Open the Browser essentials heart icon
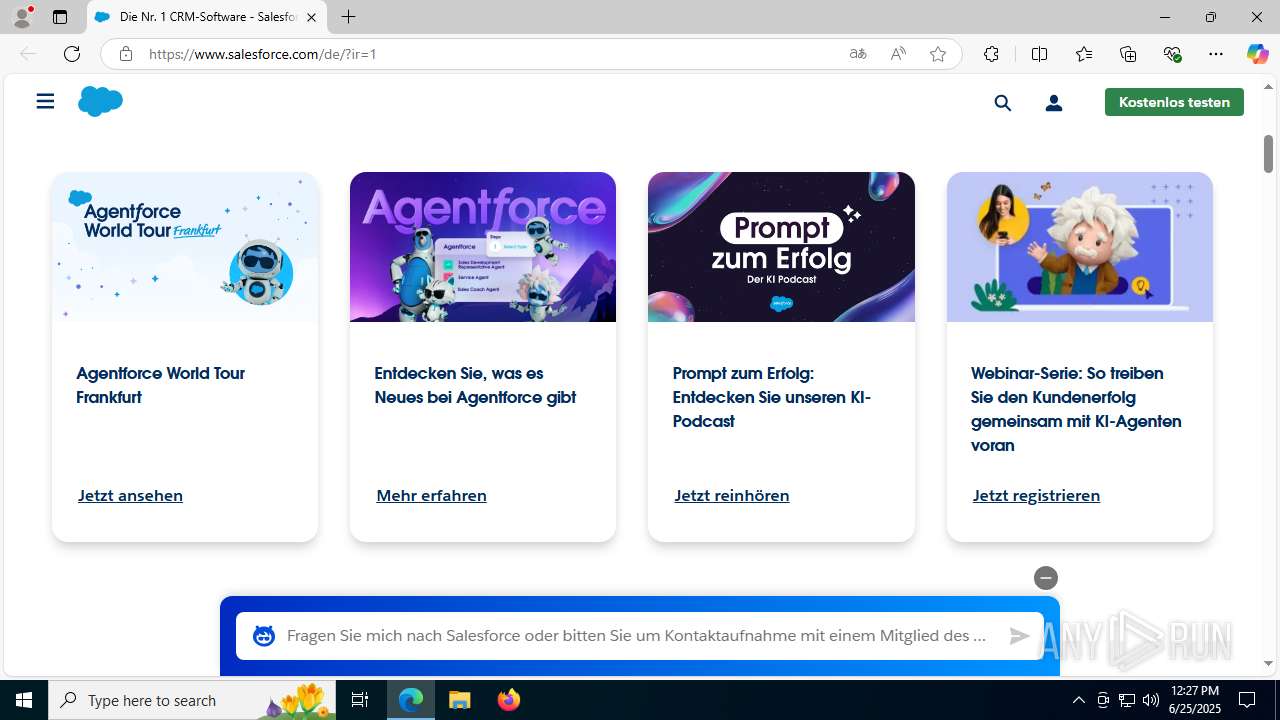Screen dimensions: 1280x720 (x=1173, y=54)
